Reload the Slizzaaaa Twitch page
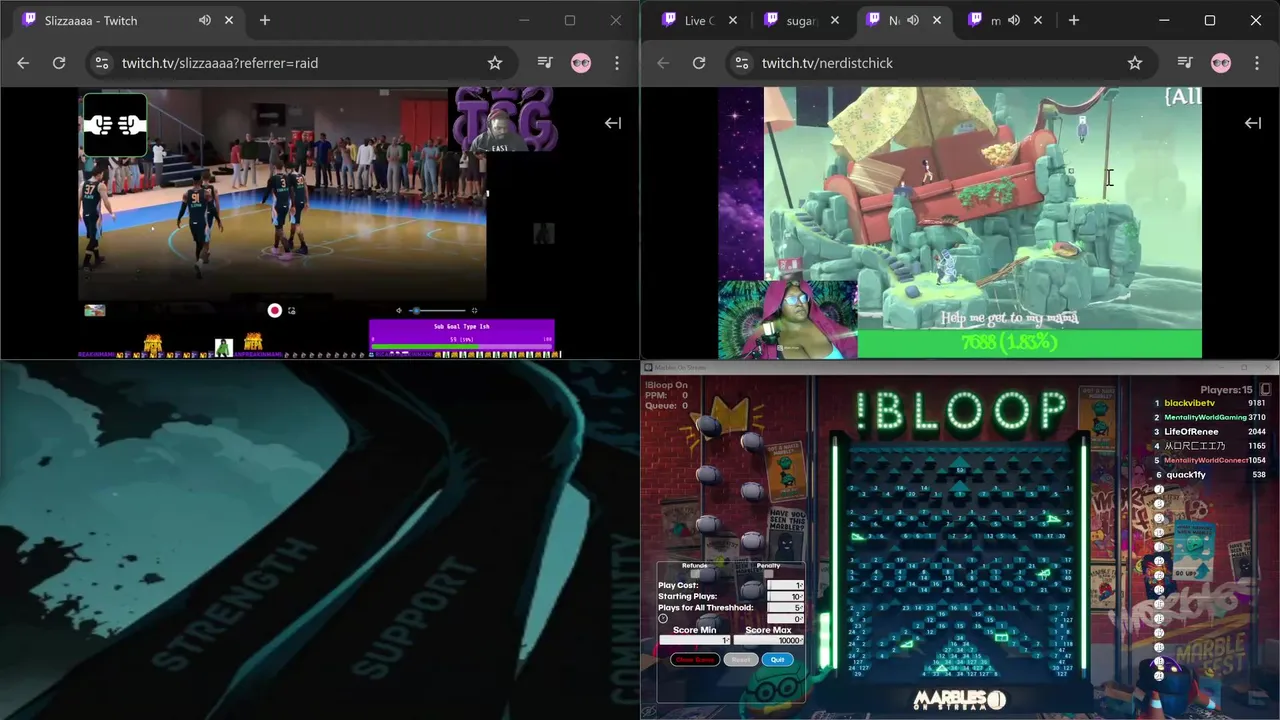 [x=59, y=63]
